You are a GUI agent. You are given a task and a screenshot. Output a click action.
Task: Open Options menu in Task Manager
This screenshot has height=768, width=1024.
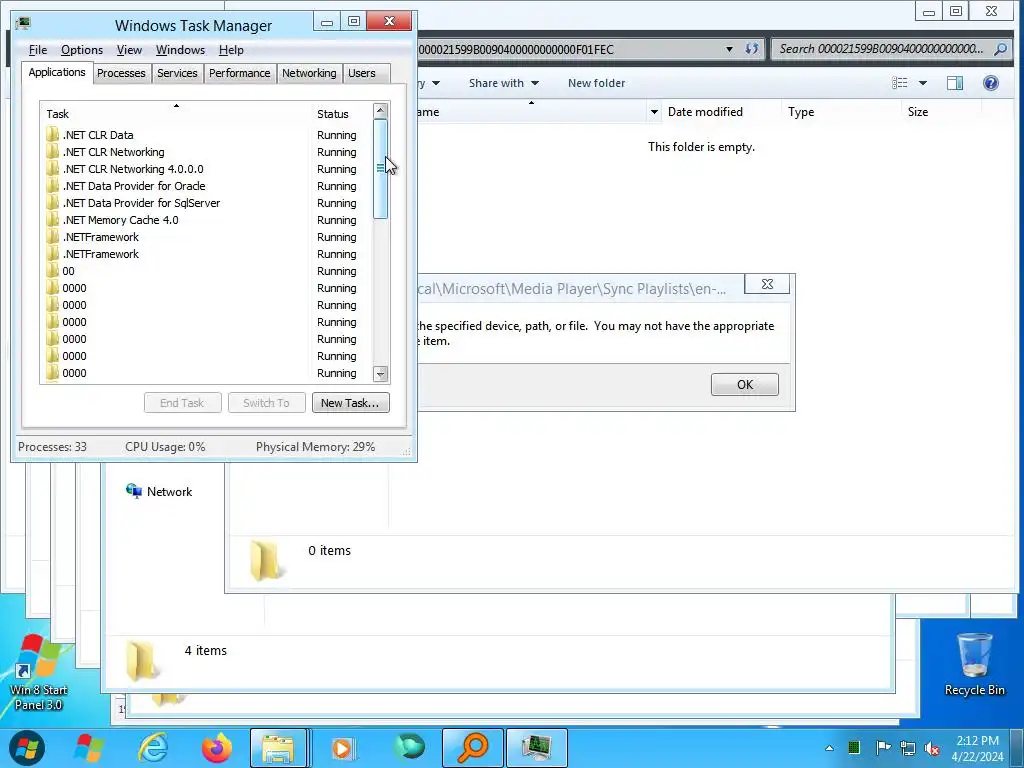pyautogui.click(x=82, y=50)
